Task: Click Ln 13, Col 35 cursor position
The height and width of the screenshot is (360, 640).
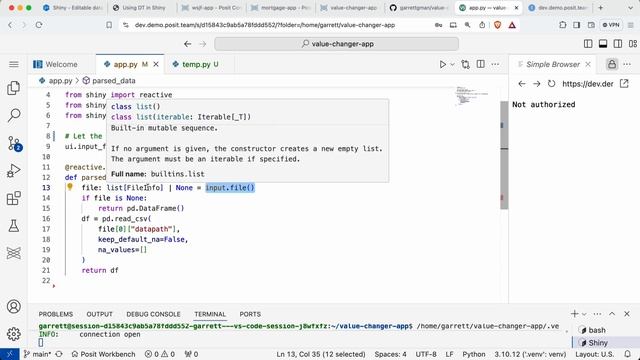Action: (321, 354)
